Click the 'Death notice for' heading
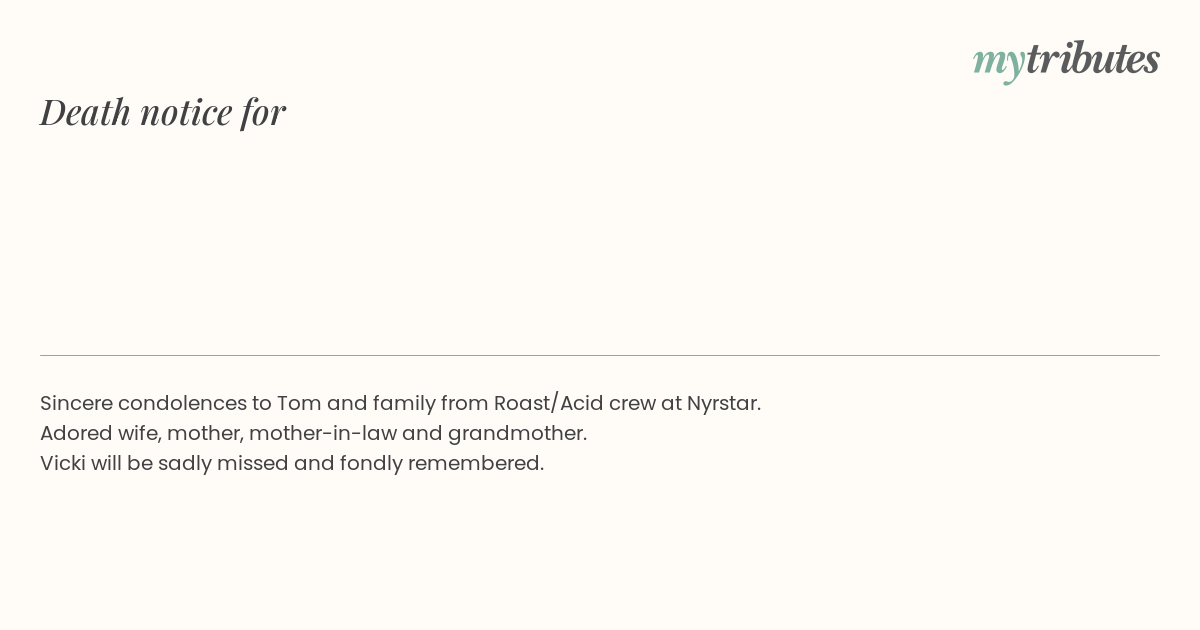1200x630 pixels. 163,112
